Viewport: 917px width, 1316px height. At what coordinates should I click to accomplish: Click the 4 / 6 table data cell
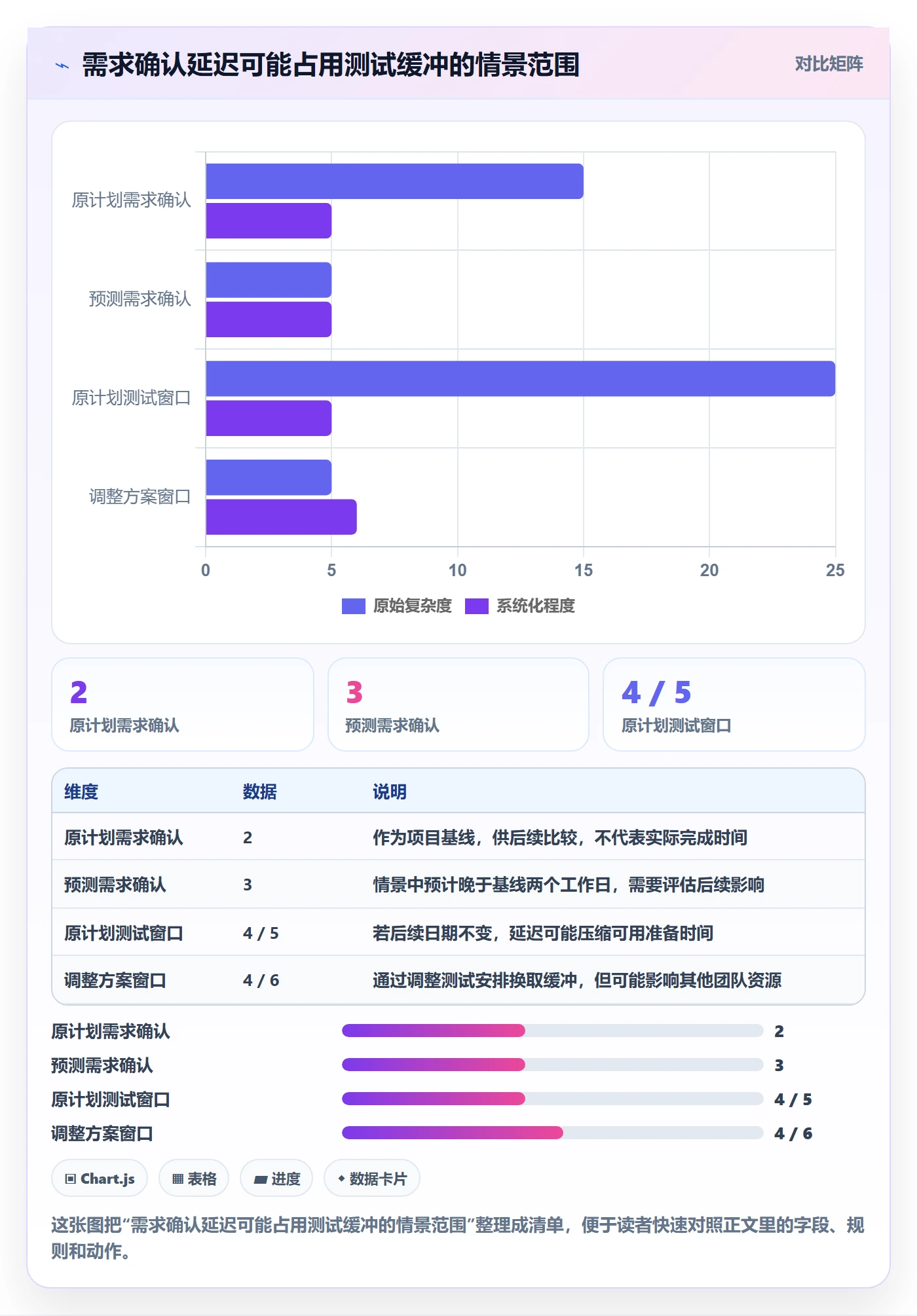pyautogui.click(x=261, y=980)
